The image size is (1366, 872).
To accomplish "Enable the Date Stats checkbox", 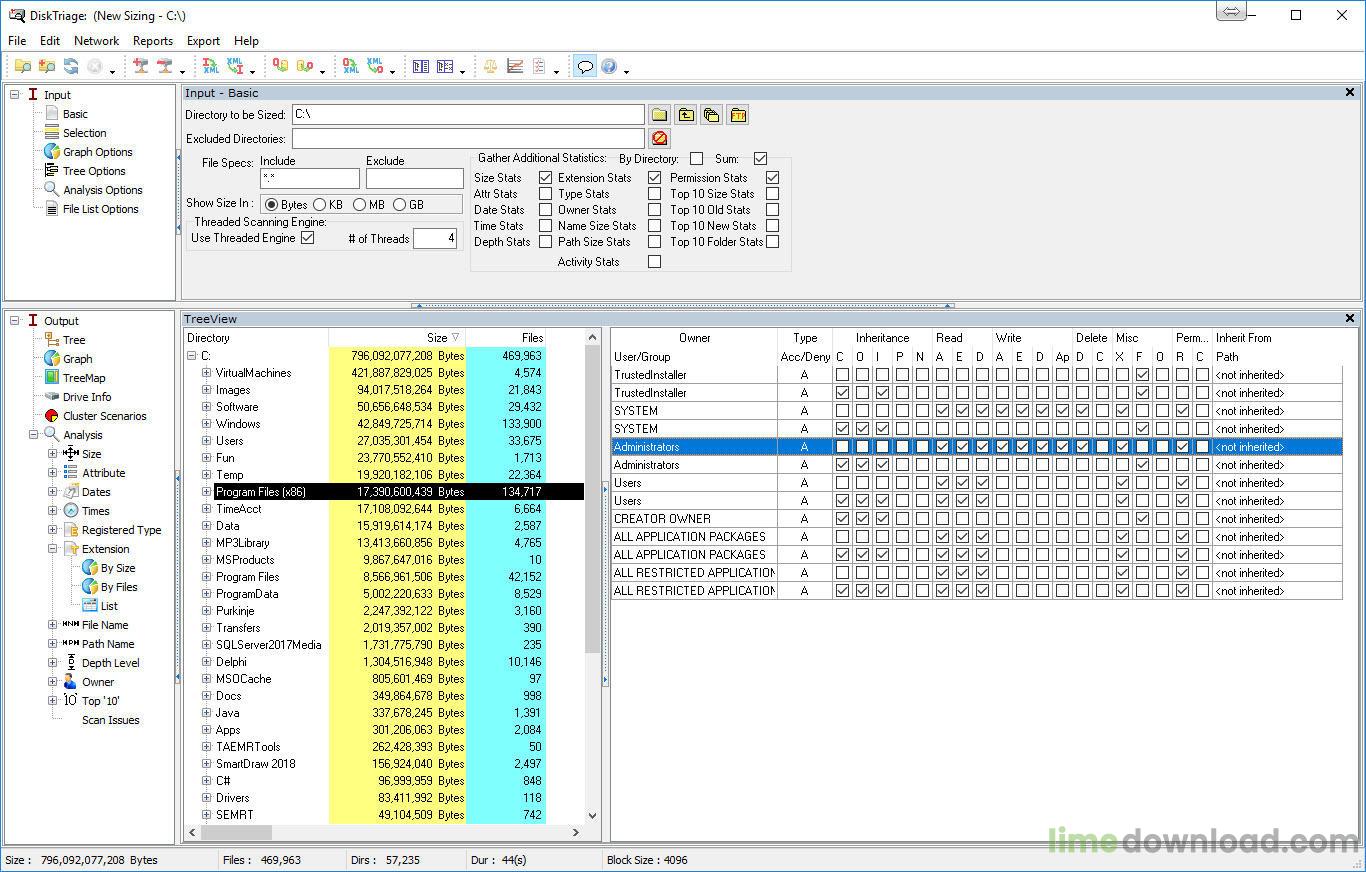I will coord(545,210).
